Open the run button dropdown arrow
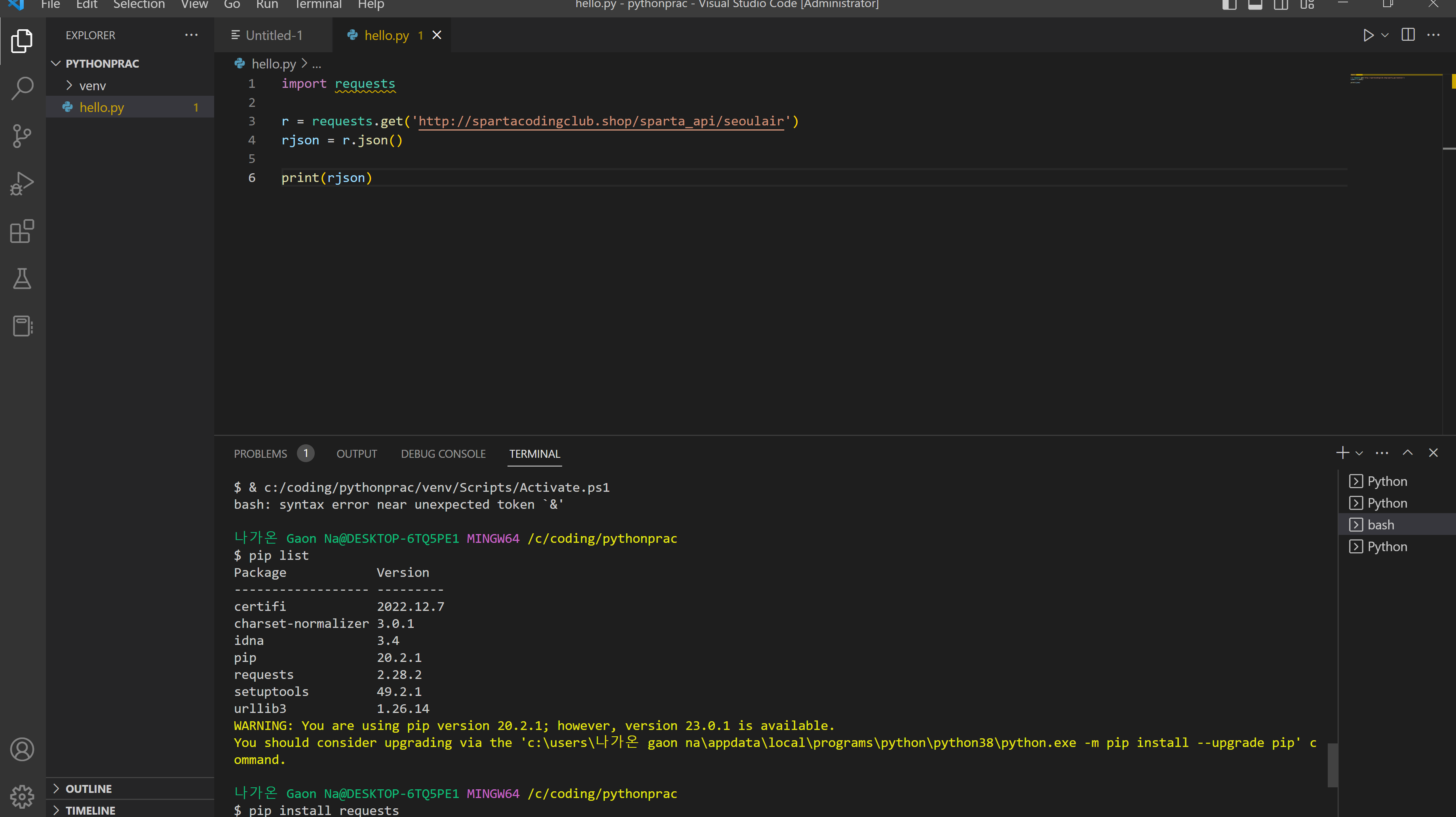Image resolution: width=1456 pixels, height=817 pixels. pyautogui.click(x=1385, y=35)
